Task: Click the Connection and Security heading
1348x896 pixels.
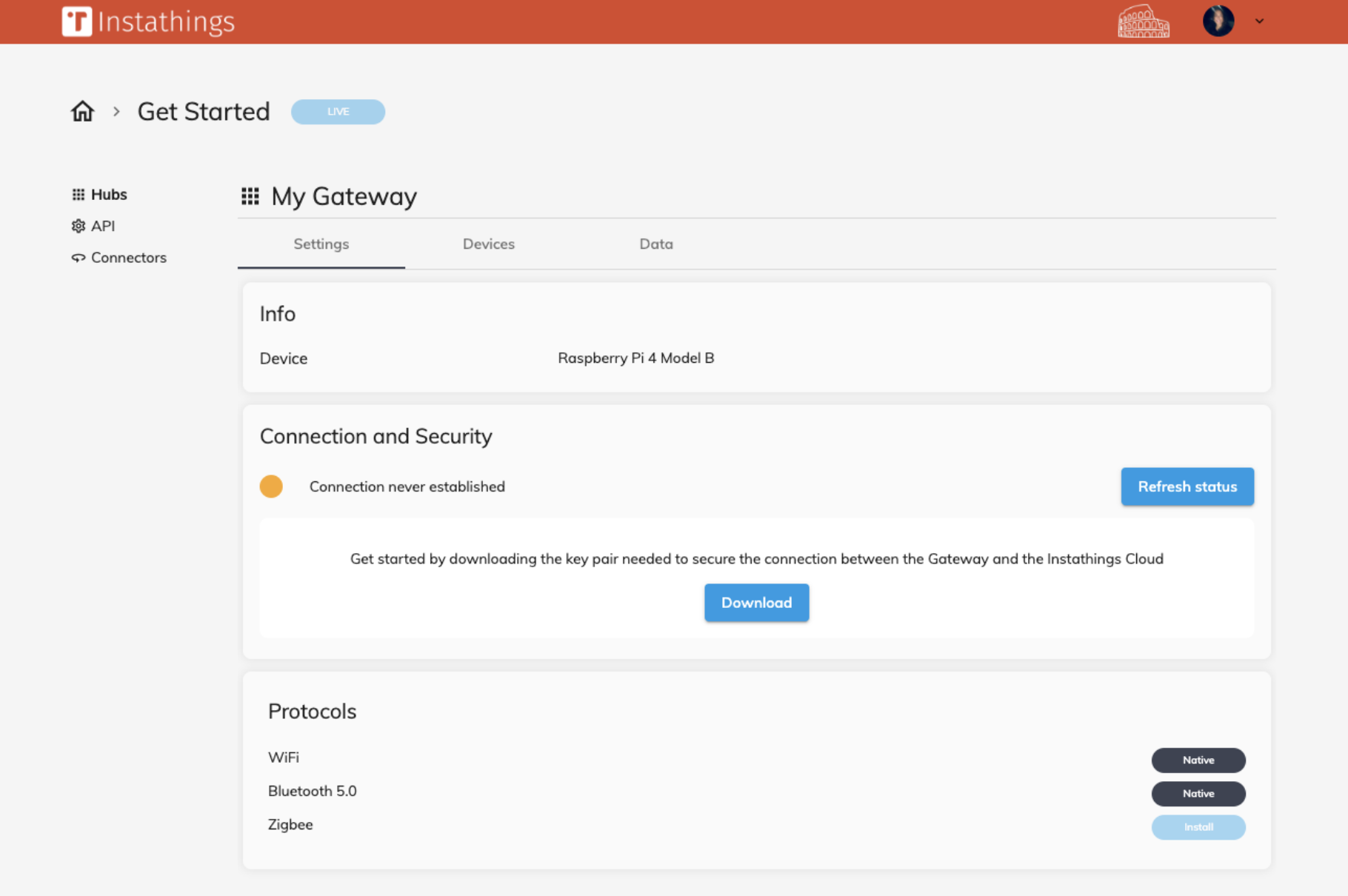Action: click(x=376, y=436)
